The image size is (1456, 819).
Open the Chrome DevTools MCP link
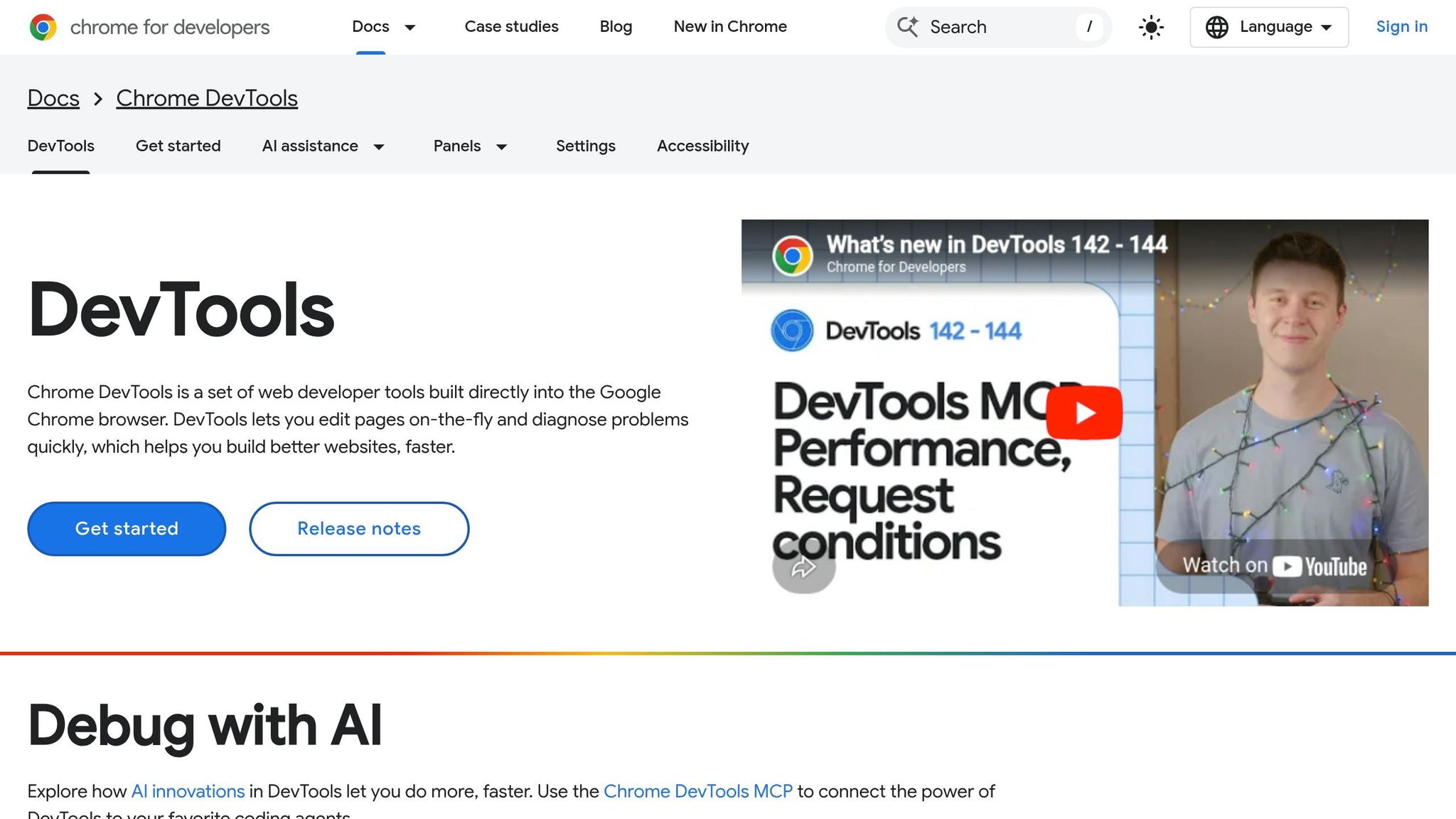pos(697,791)
